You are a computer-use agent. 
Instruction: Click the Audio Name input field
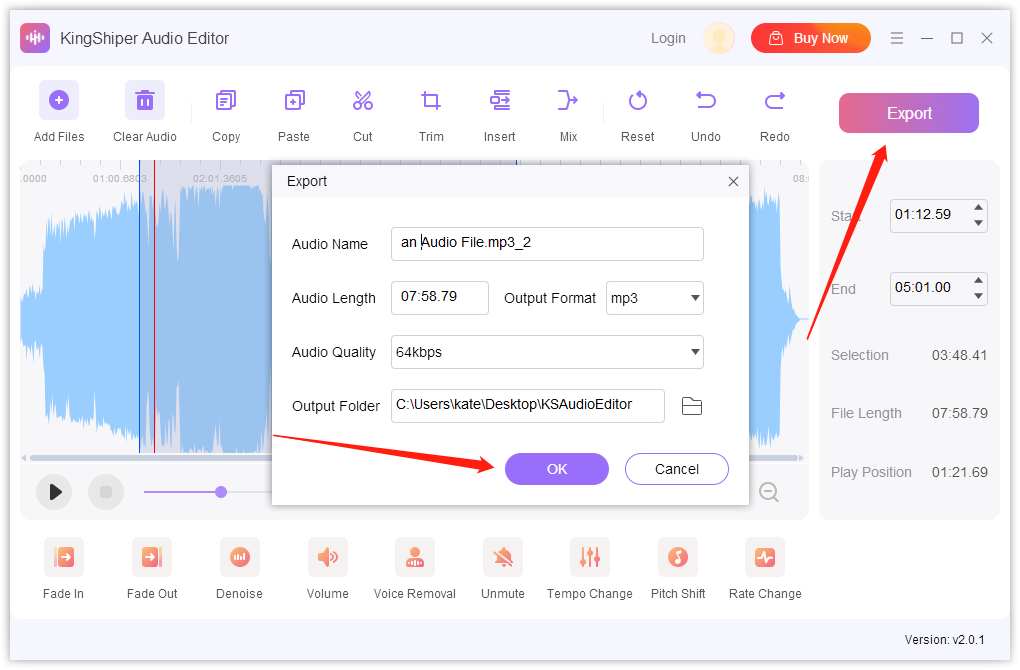tap(547, 243)
